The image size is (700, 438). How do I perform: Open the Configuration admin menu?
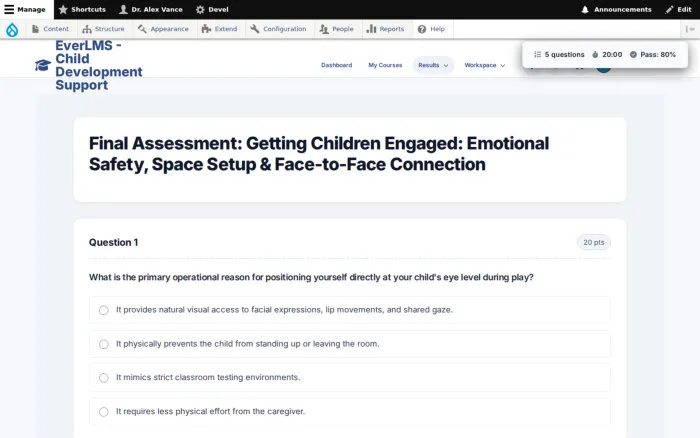pos(278,29)
